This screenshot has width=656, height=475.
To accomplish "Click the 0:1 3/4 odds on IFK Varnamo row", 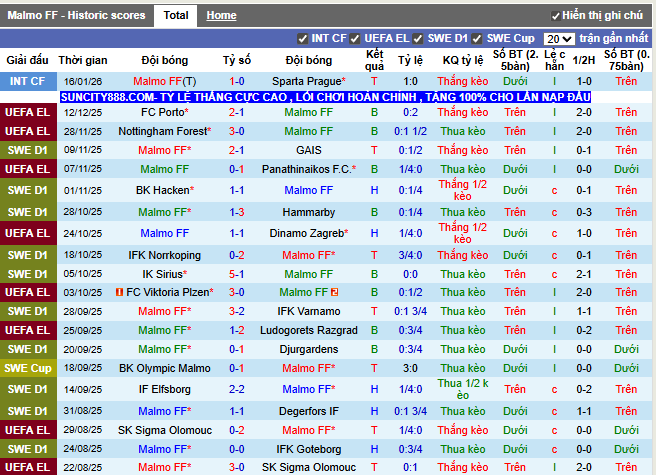I will coord(410,311).
